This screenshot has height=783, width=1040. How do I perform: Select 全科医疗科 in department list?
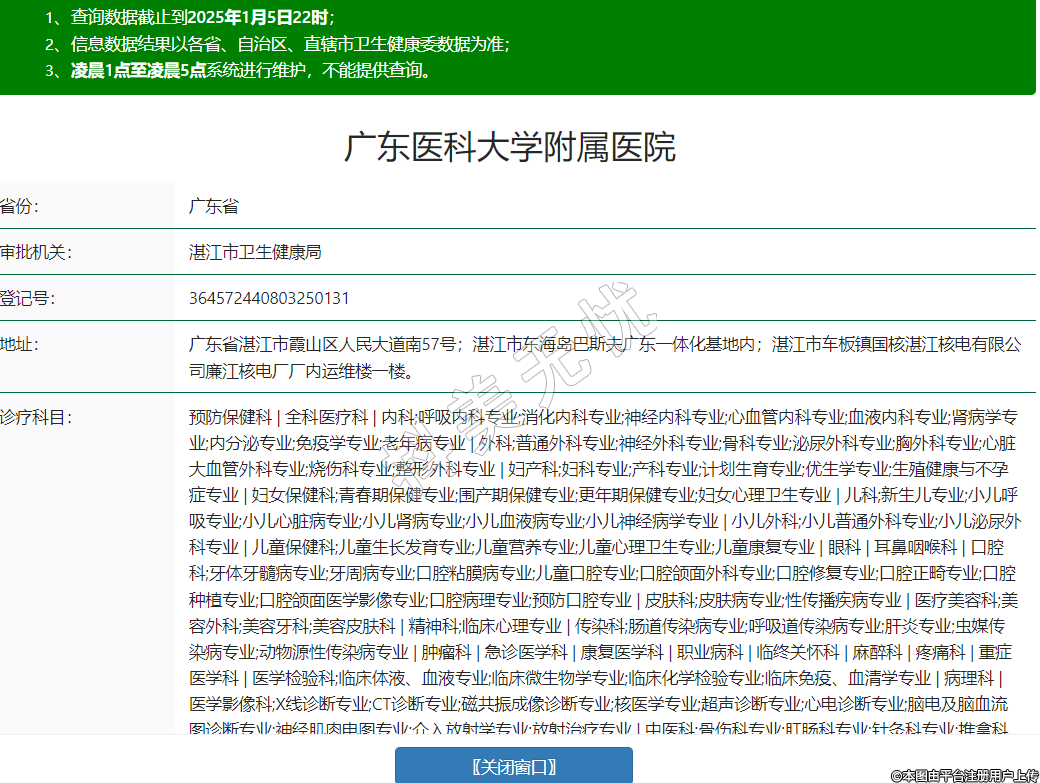[328, 416]
